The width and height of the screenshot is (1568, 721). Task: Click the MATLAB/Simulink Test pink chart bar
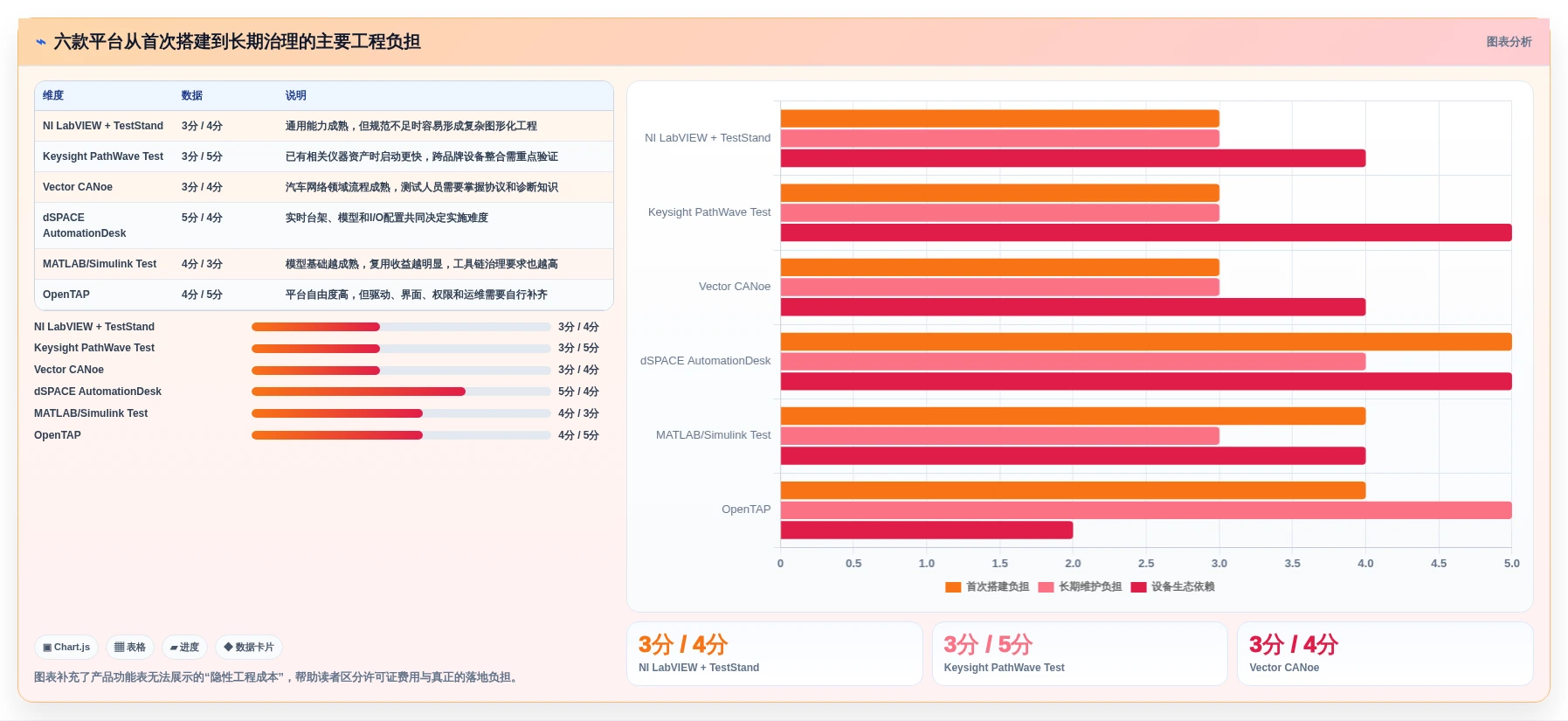tap(1000, 436)
